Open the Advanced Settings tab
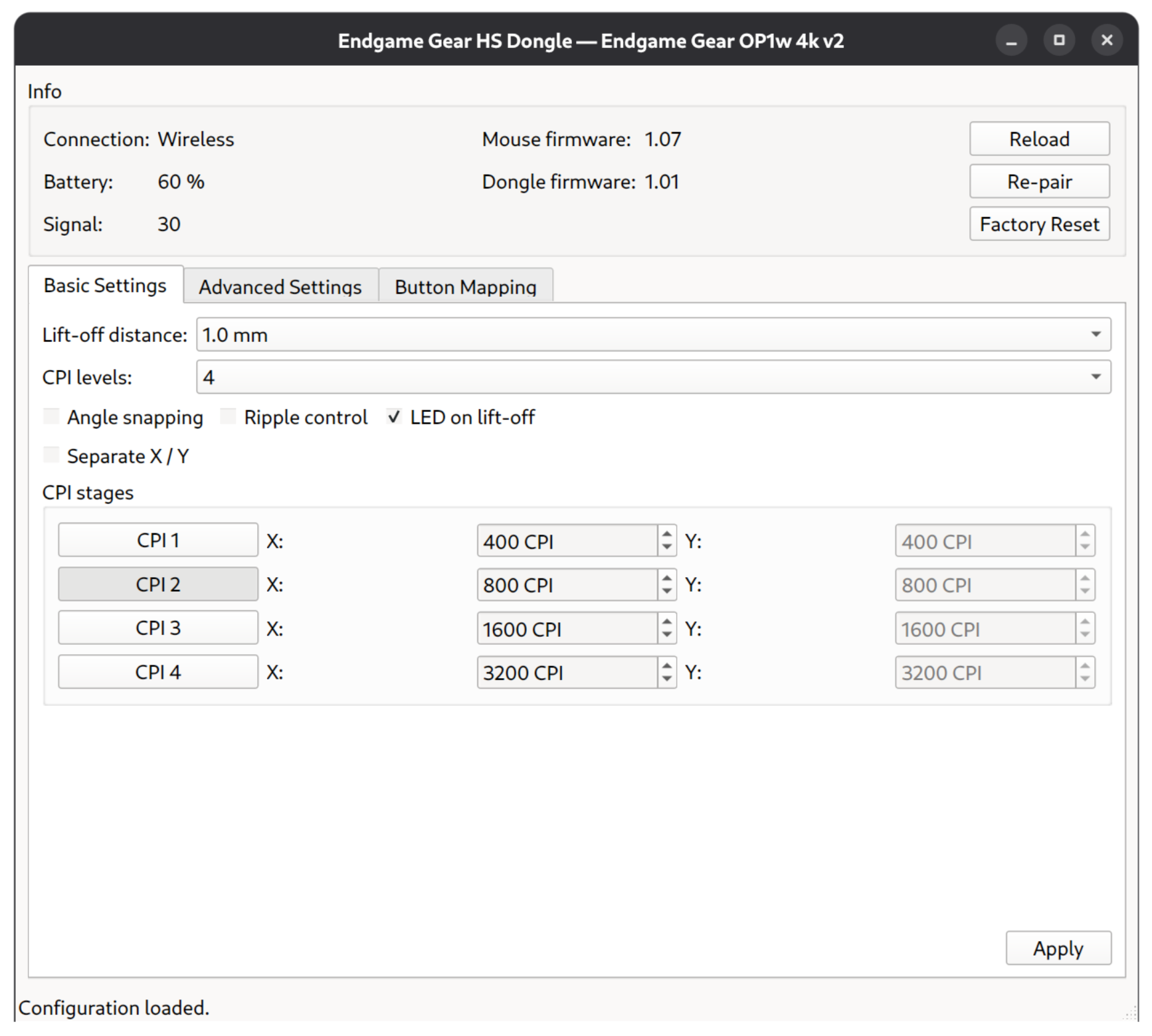 point(280,286)
